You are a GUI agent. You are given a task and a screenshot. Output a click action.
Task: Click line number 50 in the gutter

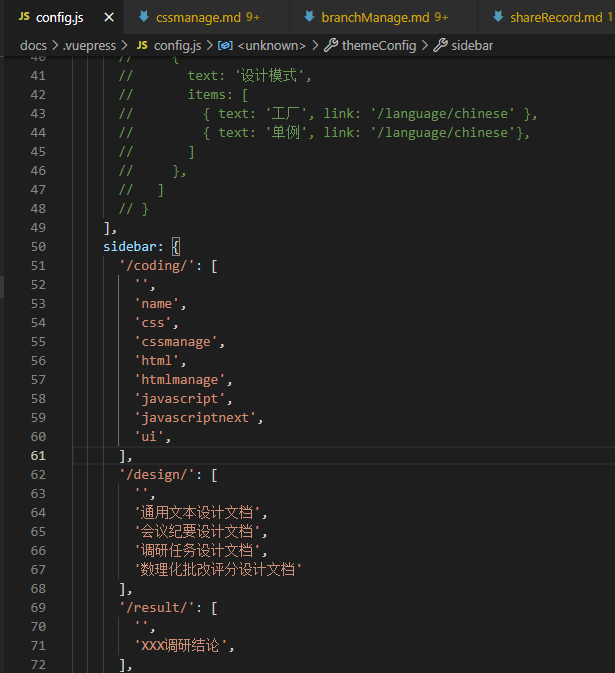(38, 247)
